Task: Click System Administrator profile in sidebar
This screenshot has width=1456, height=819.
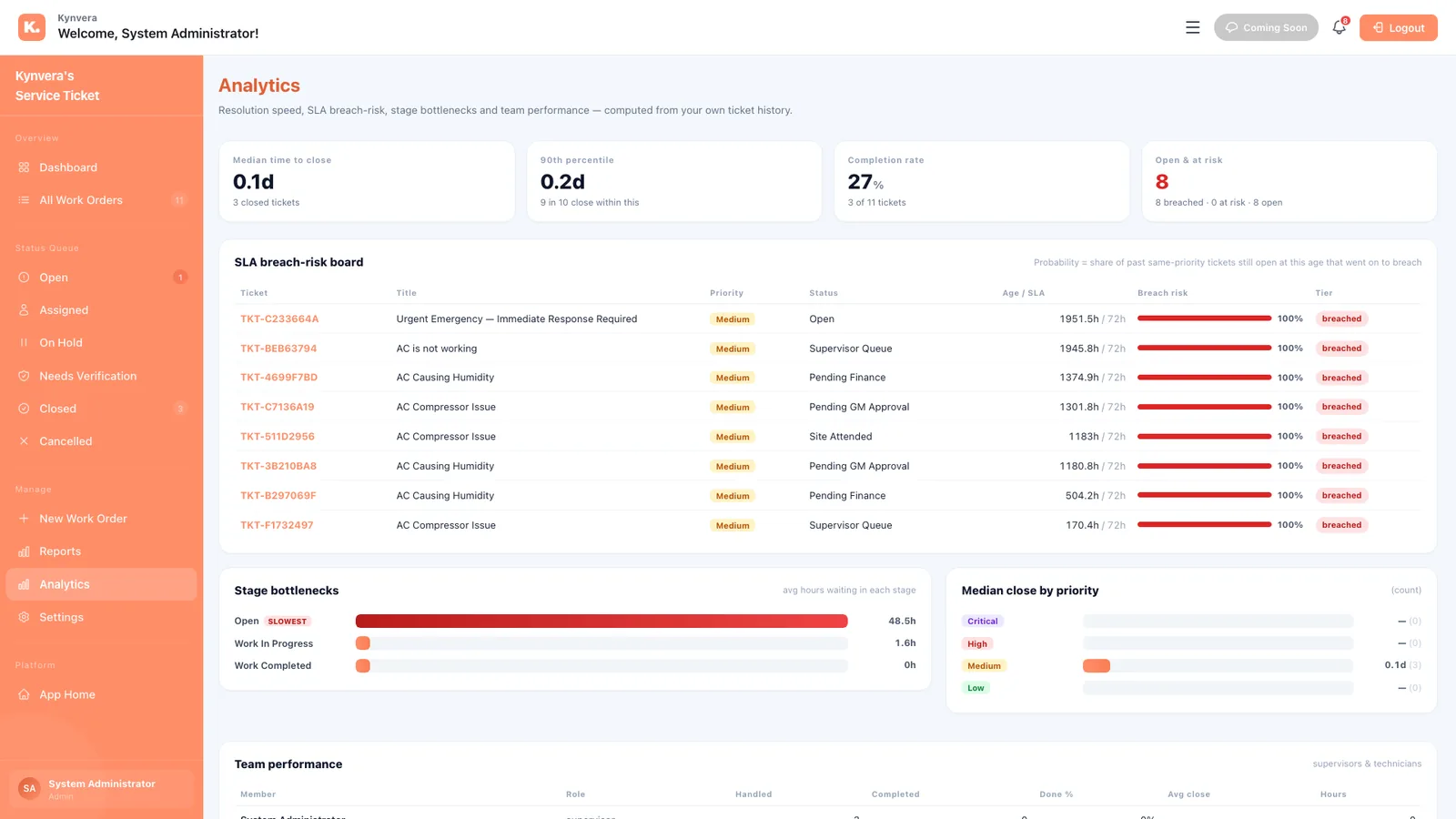Action: tap(102, 788)
